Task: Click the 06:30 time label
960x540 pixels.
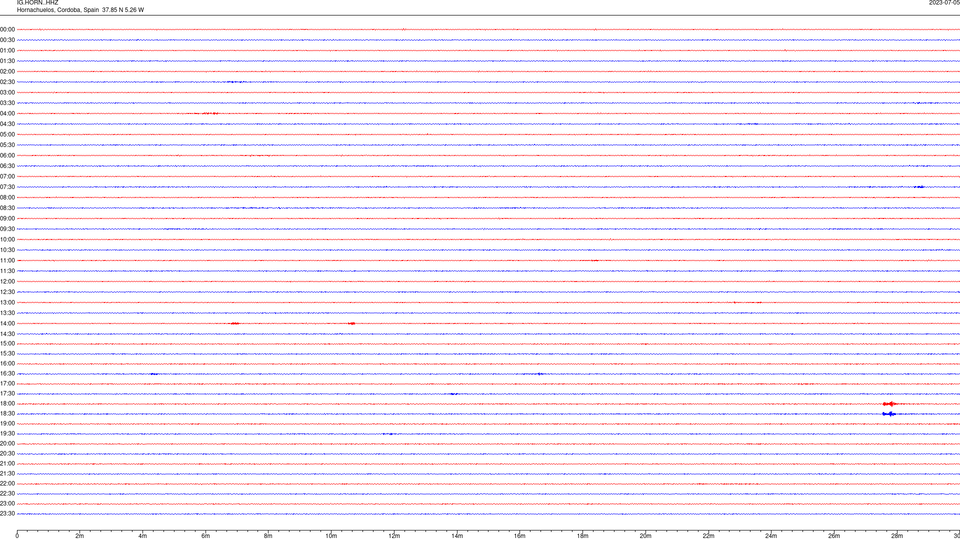Action: [7, 166]
